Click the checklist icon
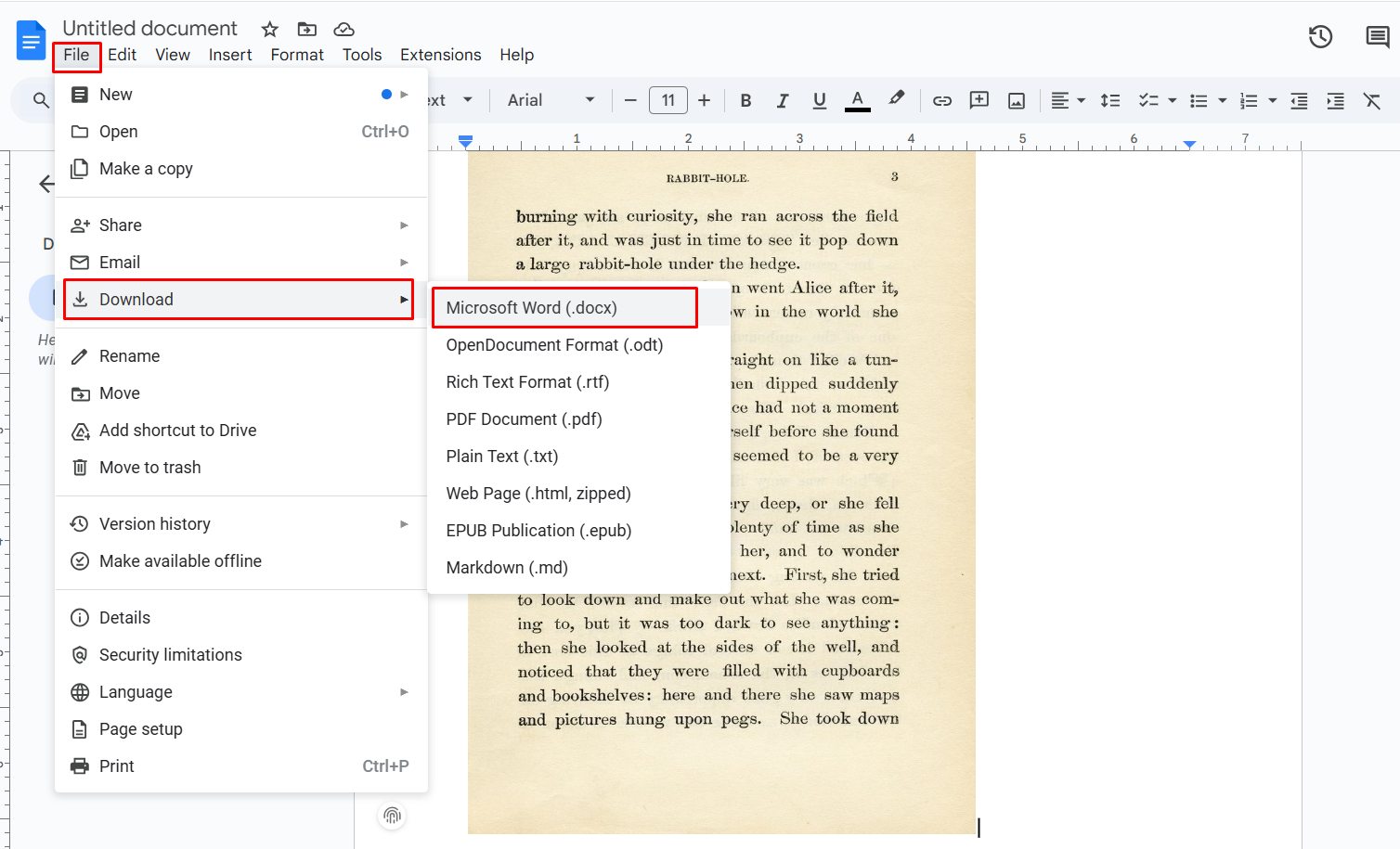Screen dimensions: 1400x849 [x=1148, y=100]
